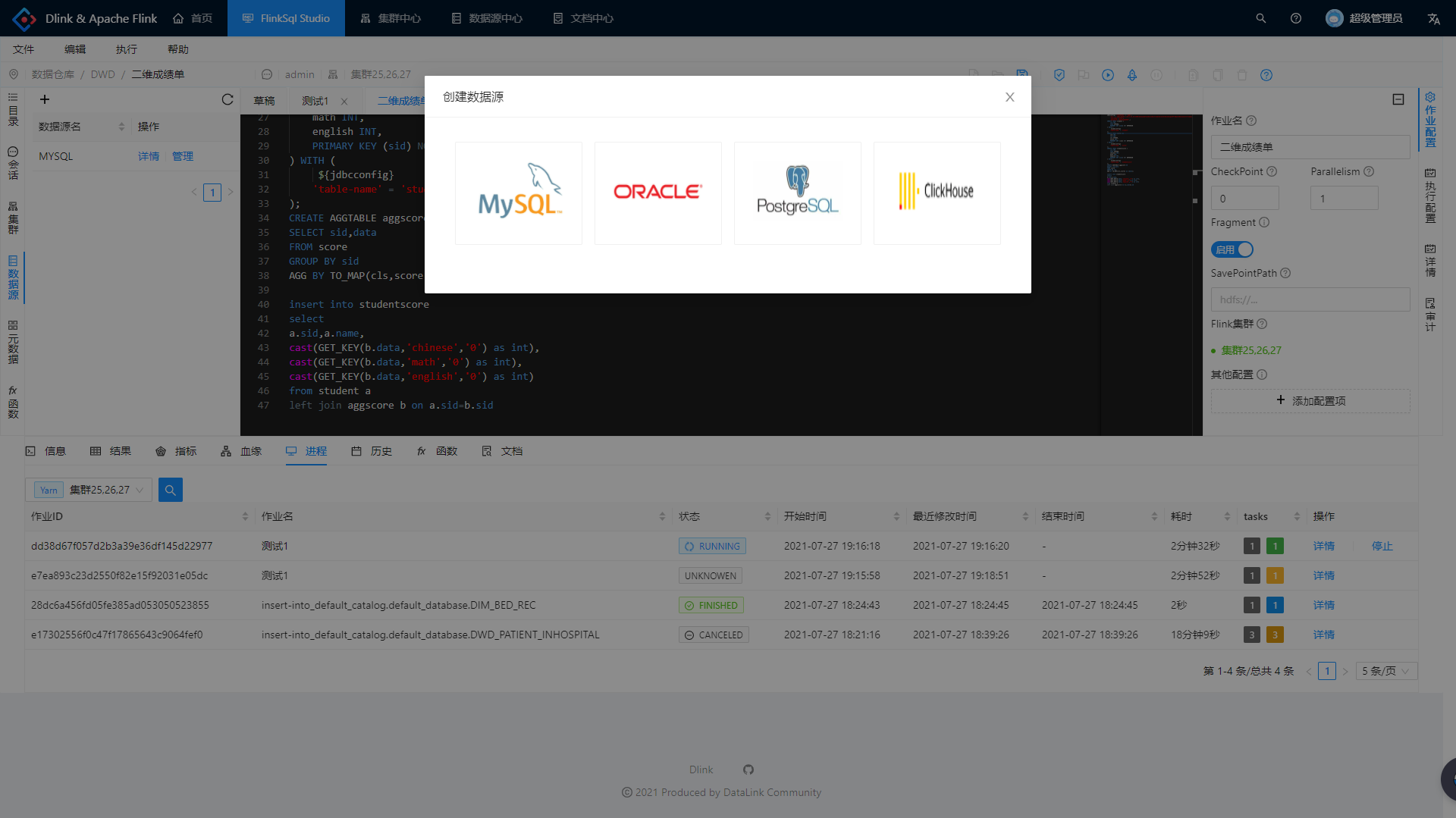Open the 编辑 menu
1456x818 pixels.
click(x=75, y=49)
